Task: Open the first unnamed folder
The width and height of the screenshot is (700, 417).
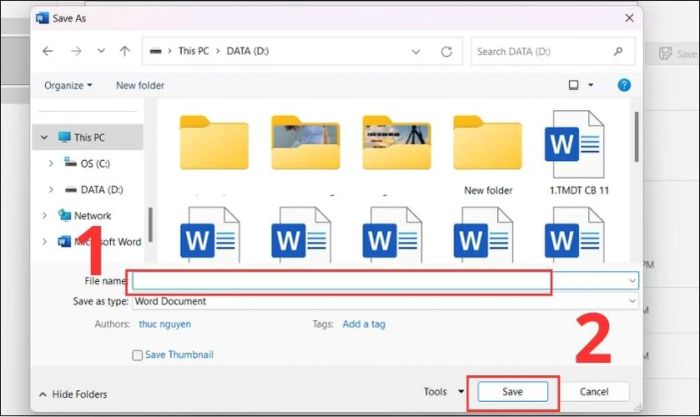Action: [x=214, y=143]
